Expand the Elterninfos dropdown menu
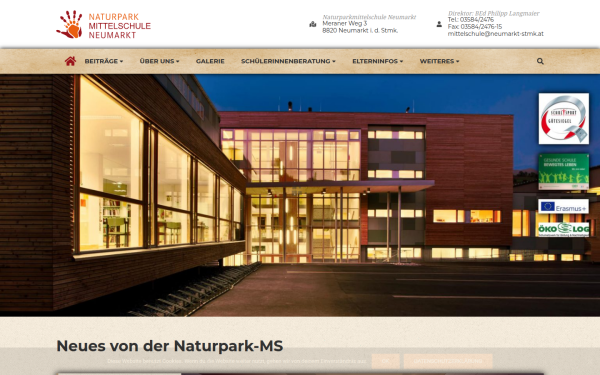 pyautogui.click(x=377, y=61)
